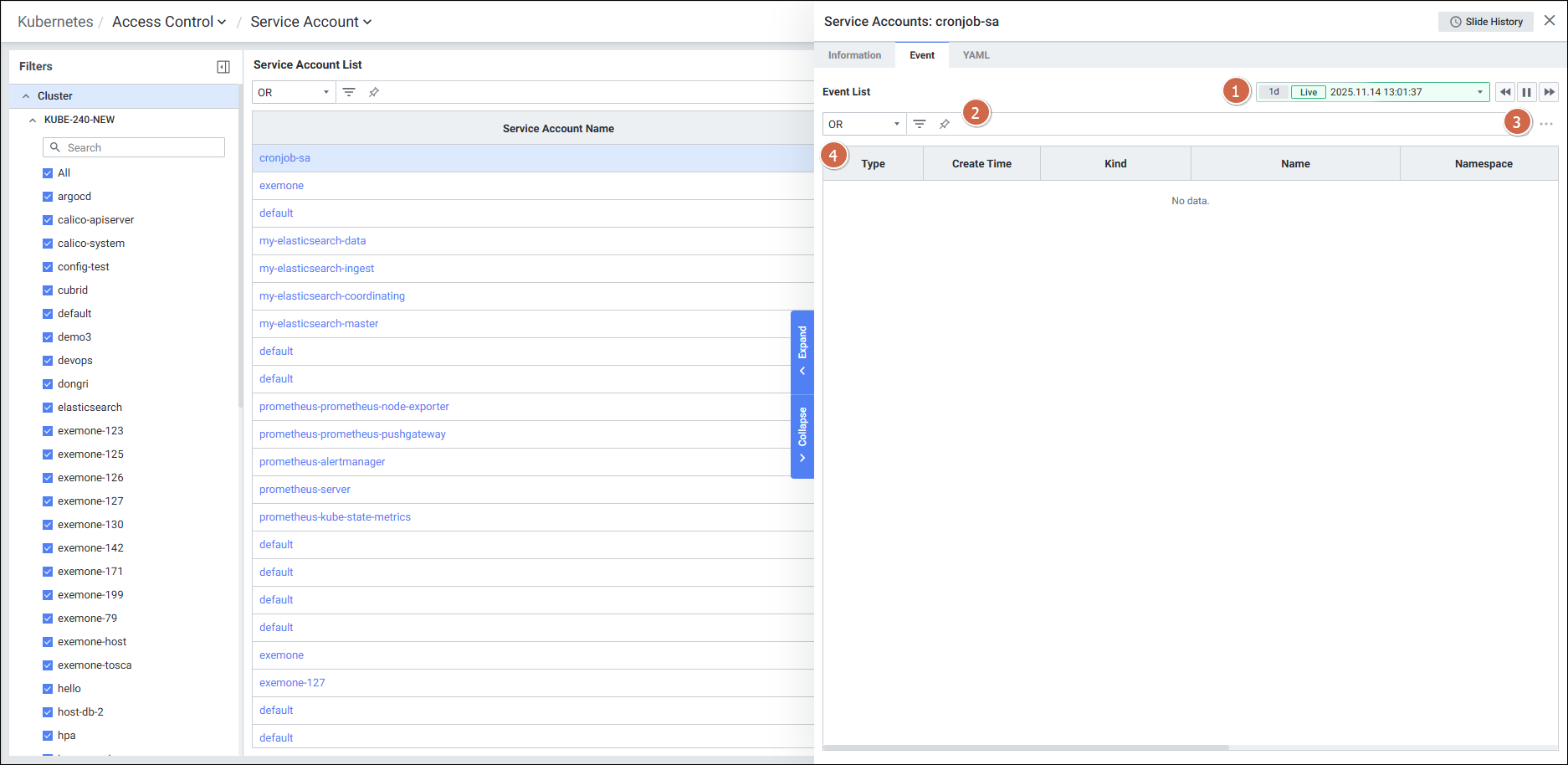This screenshot has height=765, width=1568.
Task: Switch to the YAML tab
Action: [976, 55]
